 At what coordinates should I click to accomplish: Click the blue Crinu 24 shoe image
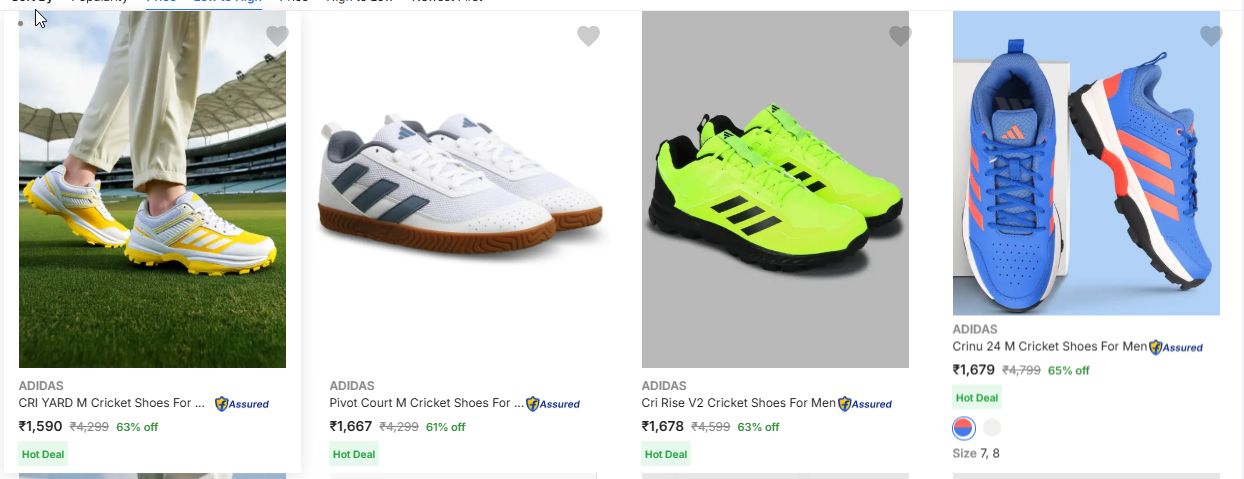(x=1086, y=165)
